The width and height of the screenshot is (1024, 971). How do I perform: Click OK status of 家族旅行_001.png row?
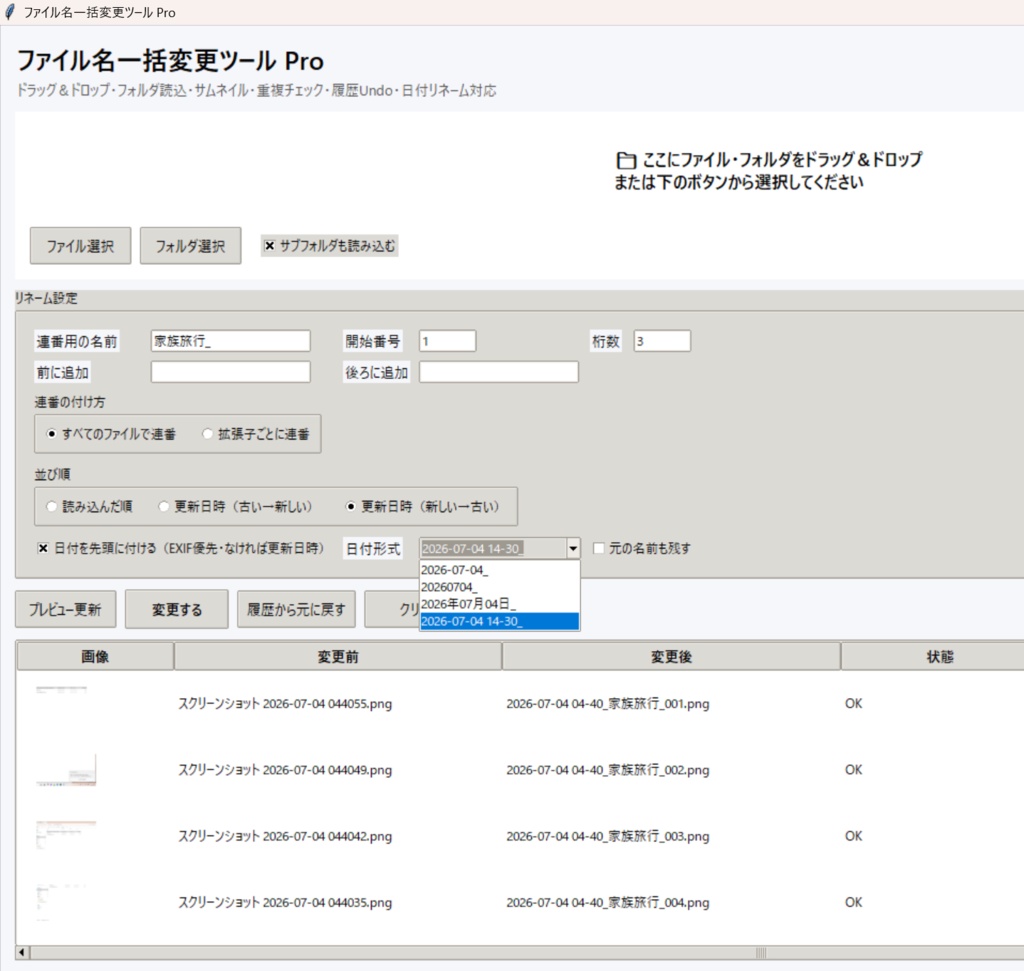pos(854,704)
